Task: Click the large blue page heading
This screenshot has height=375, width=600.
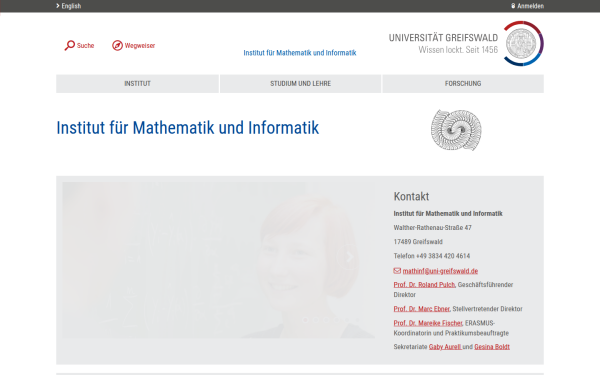Action: click(188, 128)
